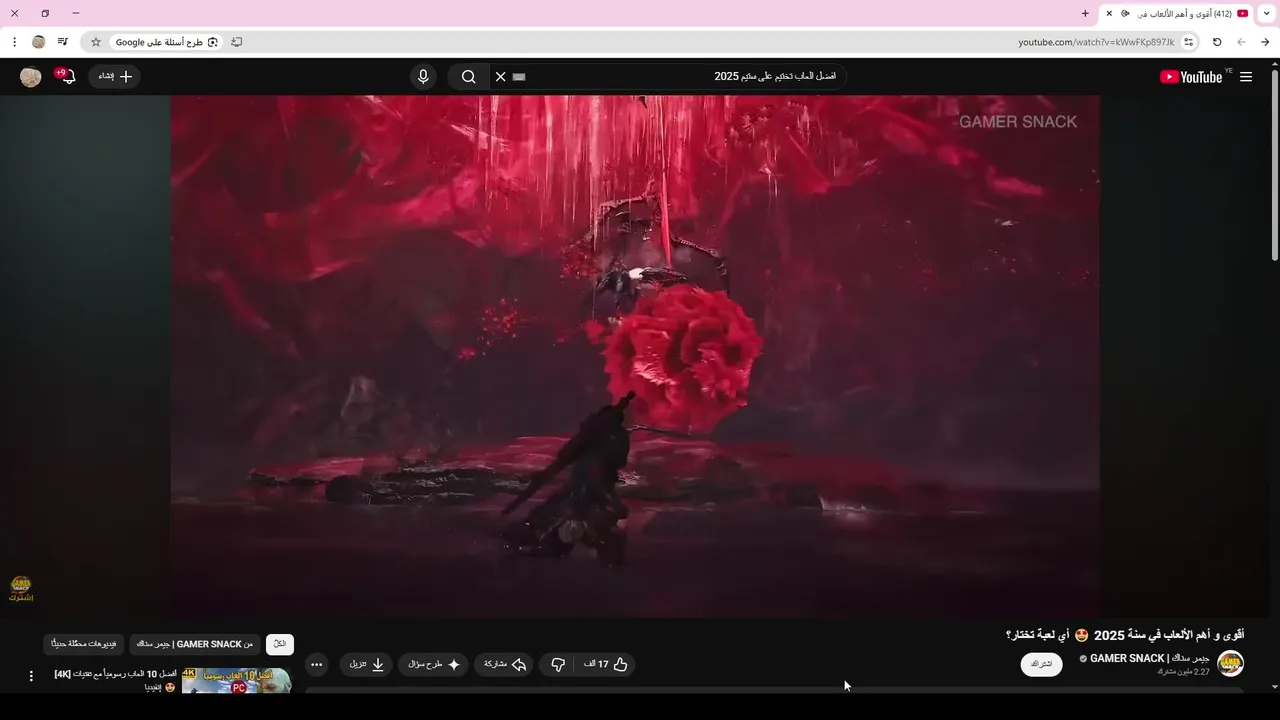Screen dimensions: 1280x720
Task: Open the Ask (طرح سؤال) sparkle button
Action: (433, 664)
